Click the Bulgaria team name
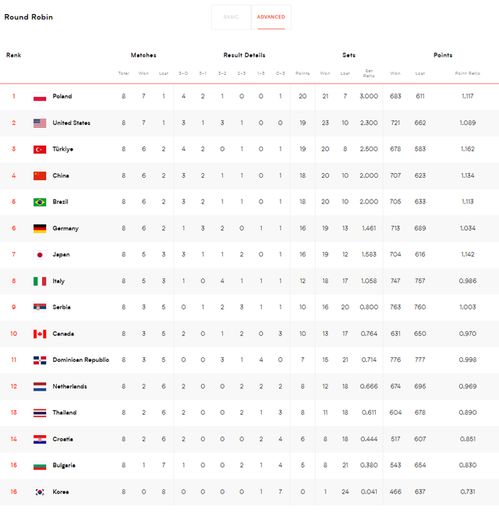This screenshot has height=517, width=499. click(64, 465)
